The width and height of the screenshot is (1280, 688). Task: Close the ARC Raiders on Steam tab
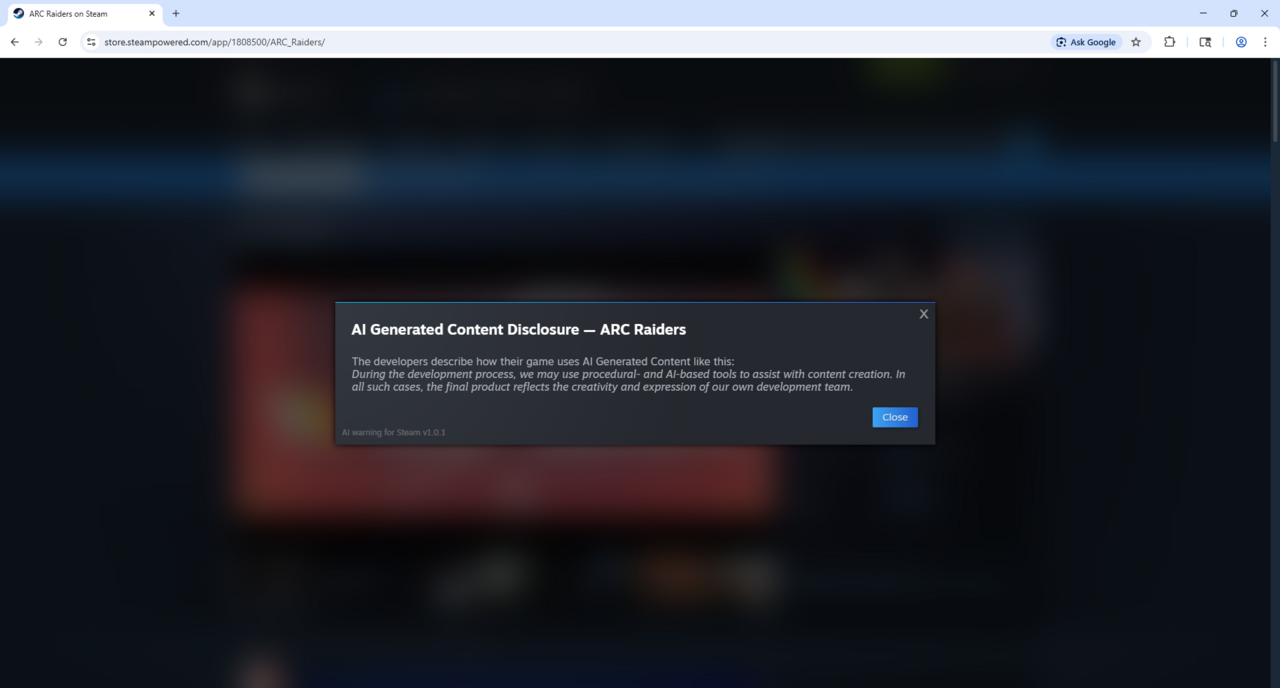click(x=152, y=14)
